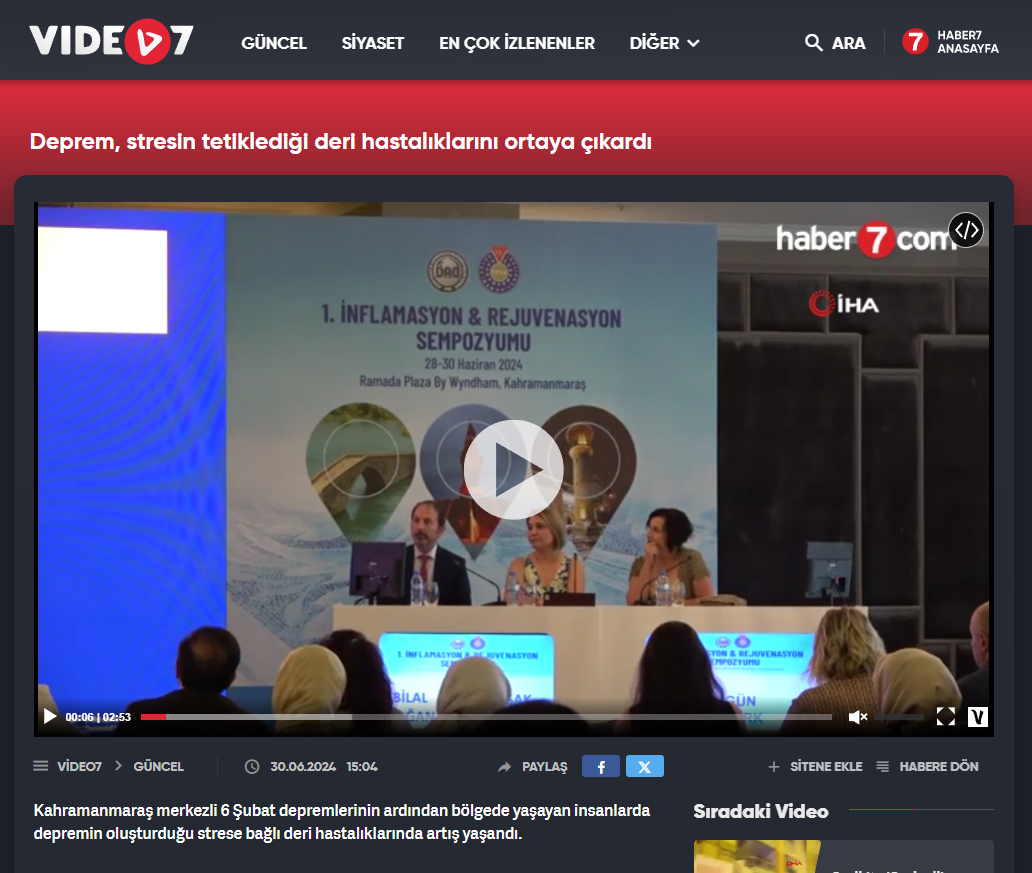Play the video using the center button
Viewport: 1032px width, 873px height.
coord(513,469)
